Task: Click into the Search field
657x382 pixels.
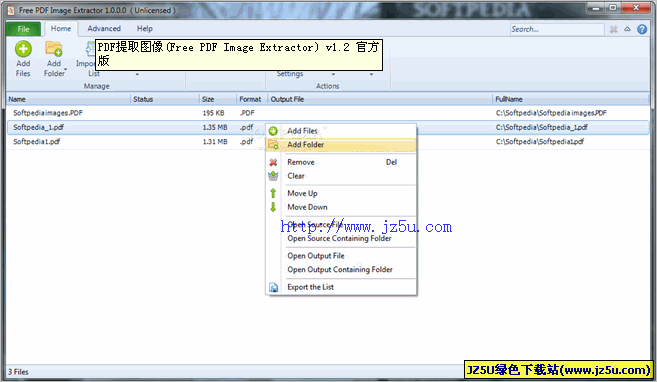Action: tap(557, 29)
